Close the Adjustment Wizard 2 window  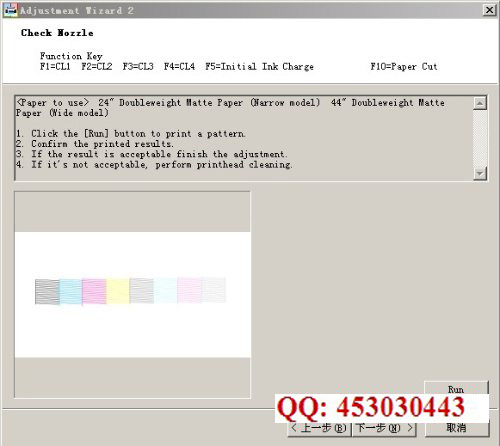pos(489,10)
